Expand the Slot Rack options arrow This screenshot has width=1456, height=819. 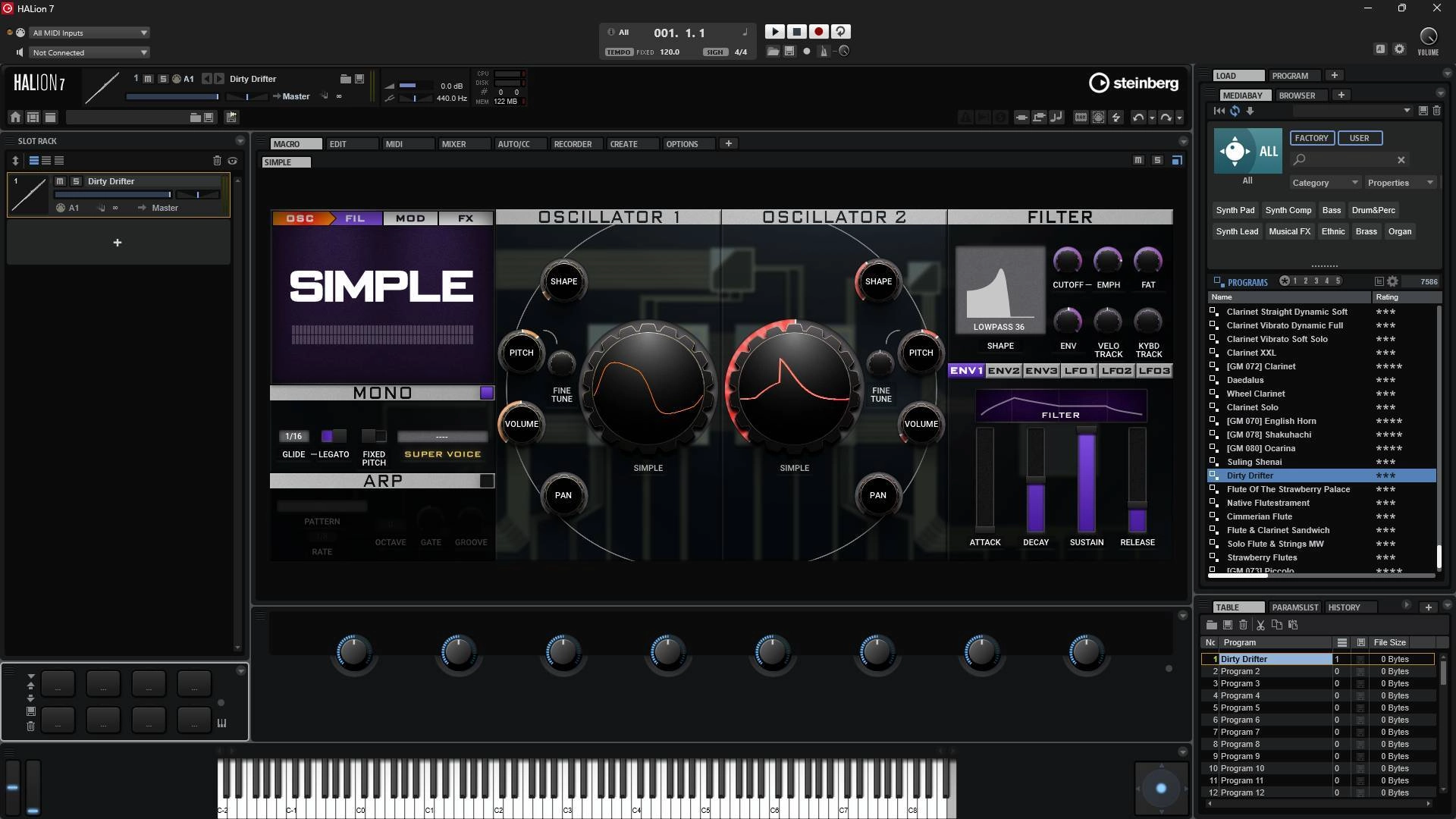click(x=240, y=141)
